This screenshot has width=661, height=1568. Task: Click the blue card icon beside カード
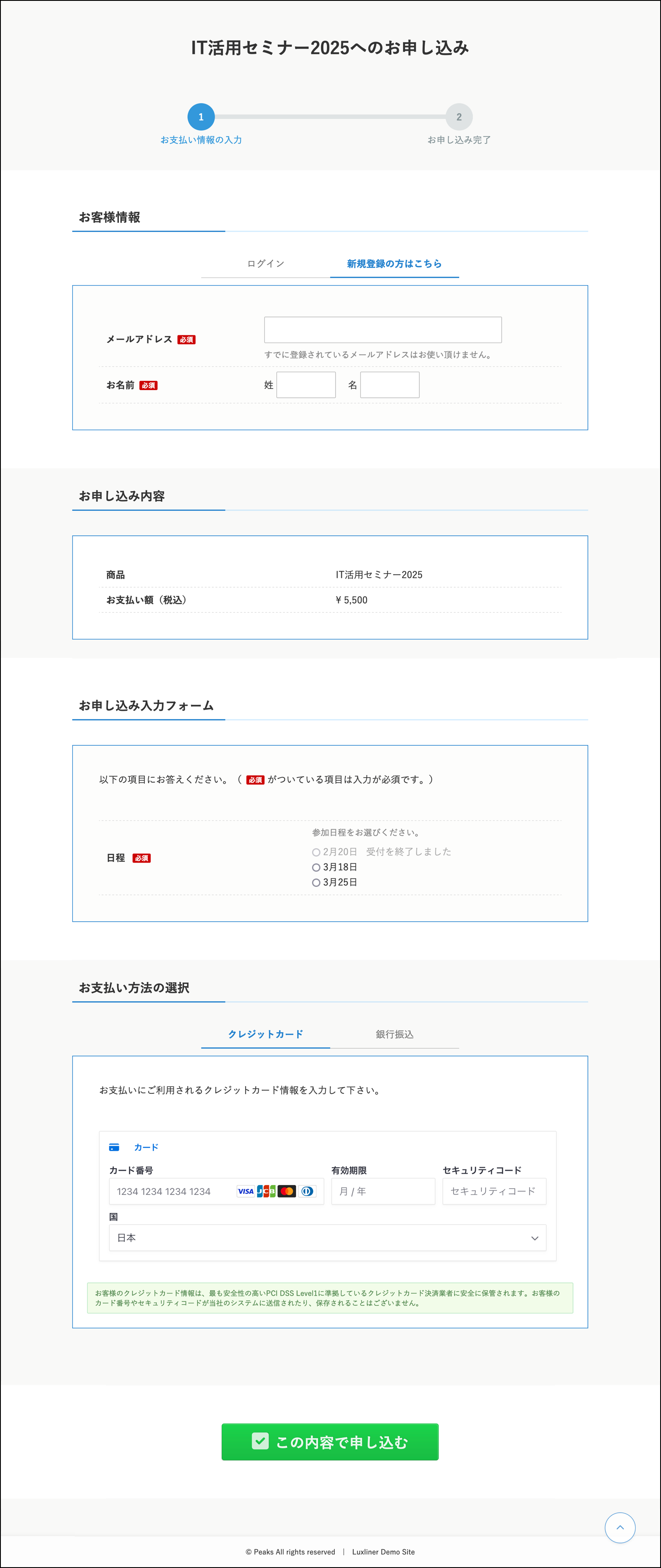[114, 1147]
